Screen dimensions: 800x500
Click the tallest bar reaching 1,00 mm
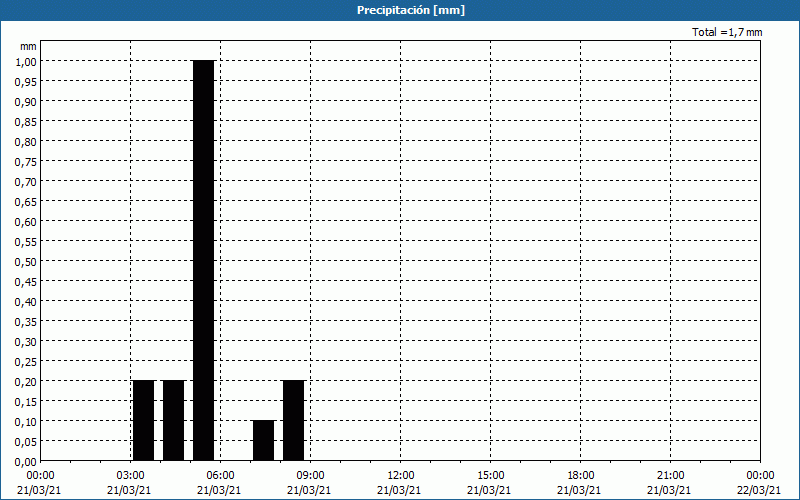[x=204, y=261]
